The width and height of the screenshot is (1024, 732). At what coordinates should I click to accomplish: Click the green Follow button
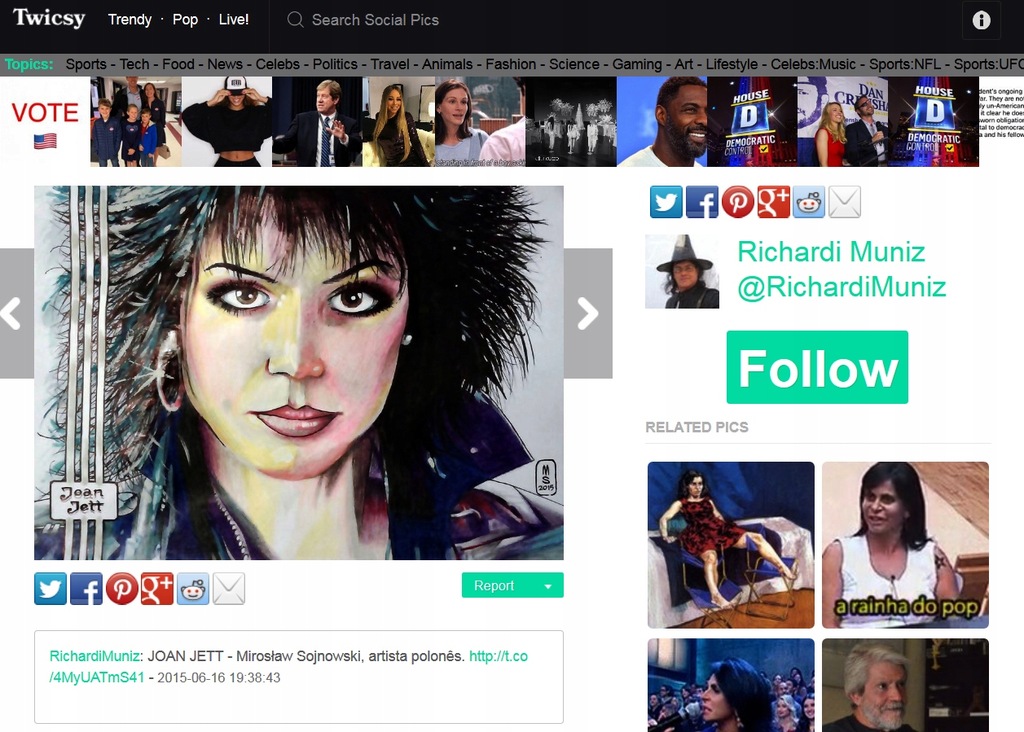pos(817,367)
